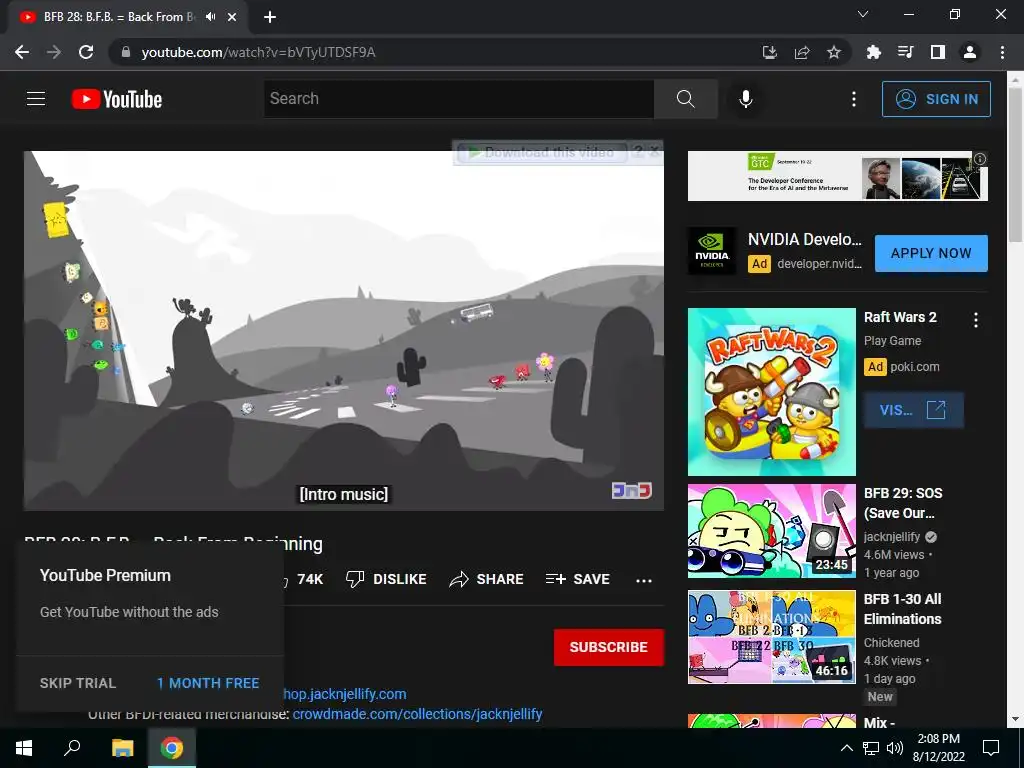Share this page icon in address bar
The height and width of the screenshot is (768, 1024).
pos(802,52)
